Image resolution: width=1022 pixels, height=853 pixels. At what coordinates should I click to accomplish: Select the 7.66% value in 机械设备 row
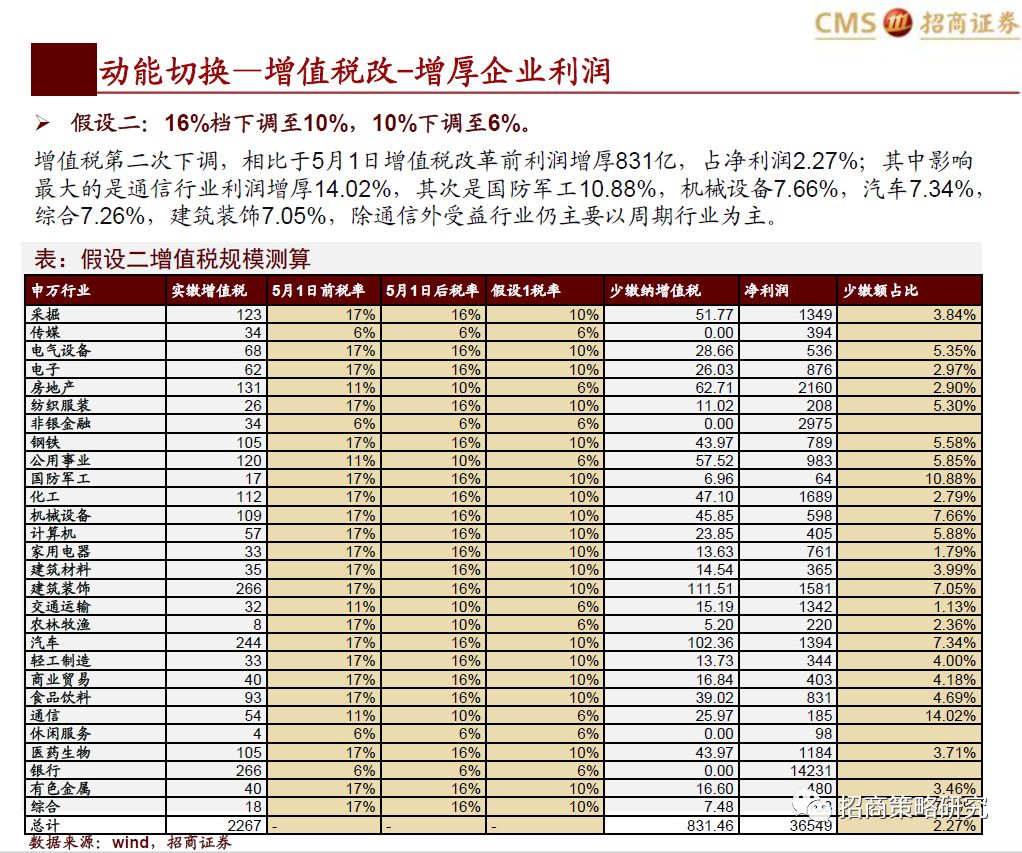coord(954,515)
